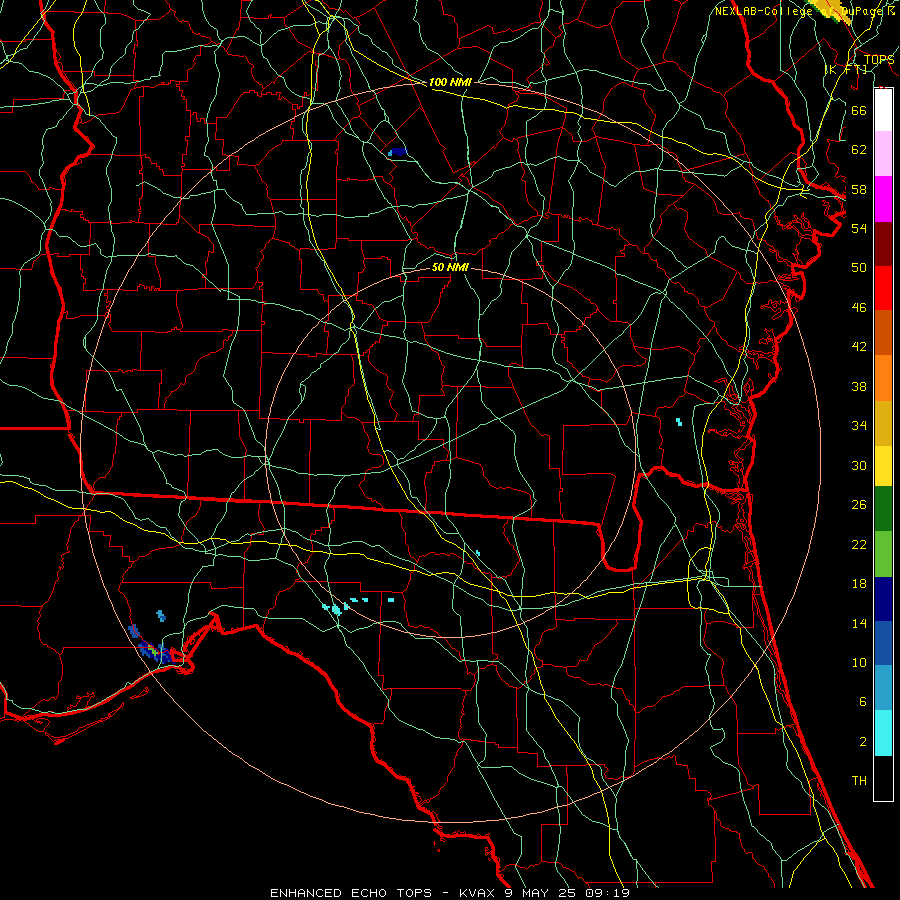Image resolution: width=900 pixels, height=900 pixels.
Task: Select the light pink legend swatch near 62
Action: (883, 154)
